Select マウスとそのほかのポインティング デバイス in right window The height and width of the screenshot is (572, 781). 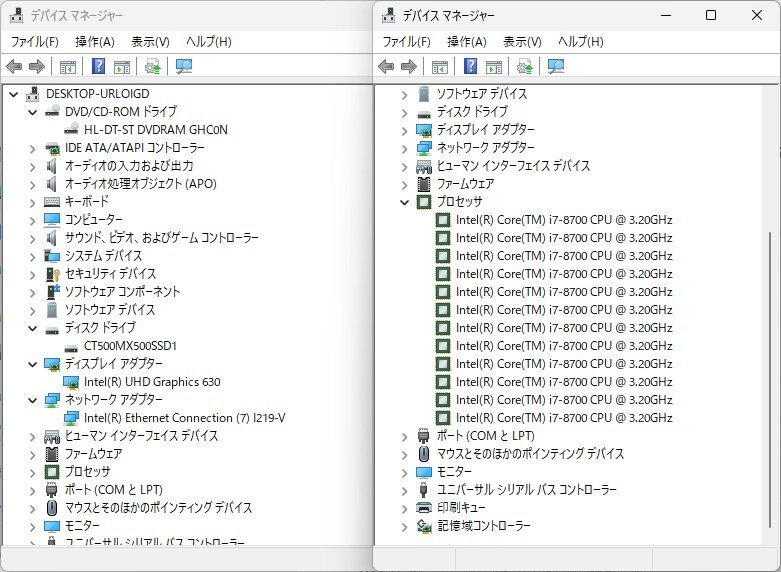[530, 454]
